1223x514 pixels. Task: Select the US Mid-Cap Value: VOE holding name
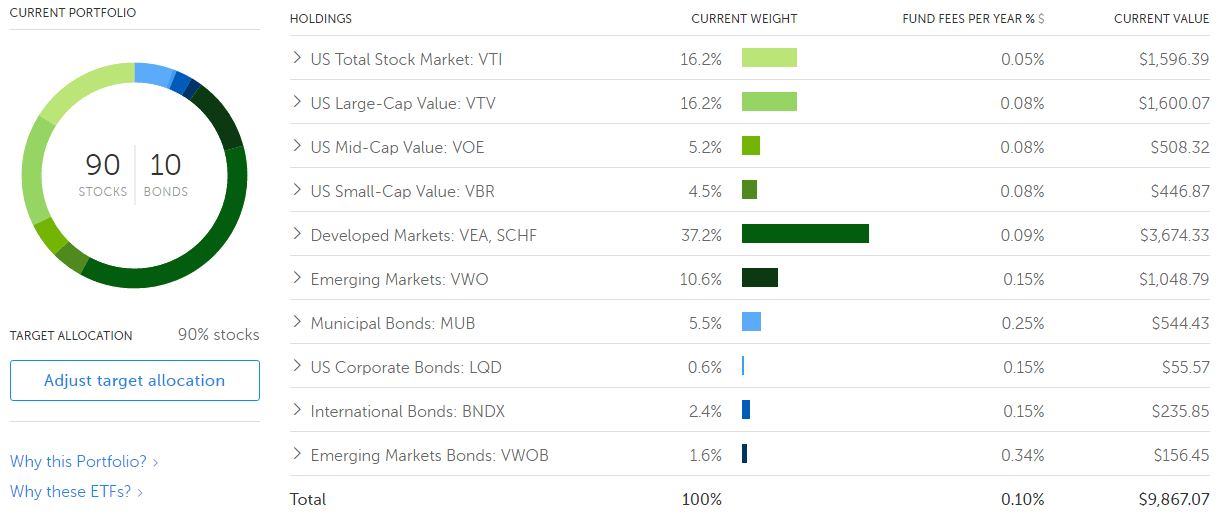[x=397, y=147]
